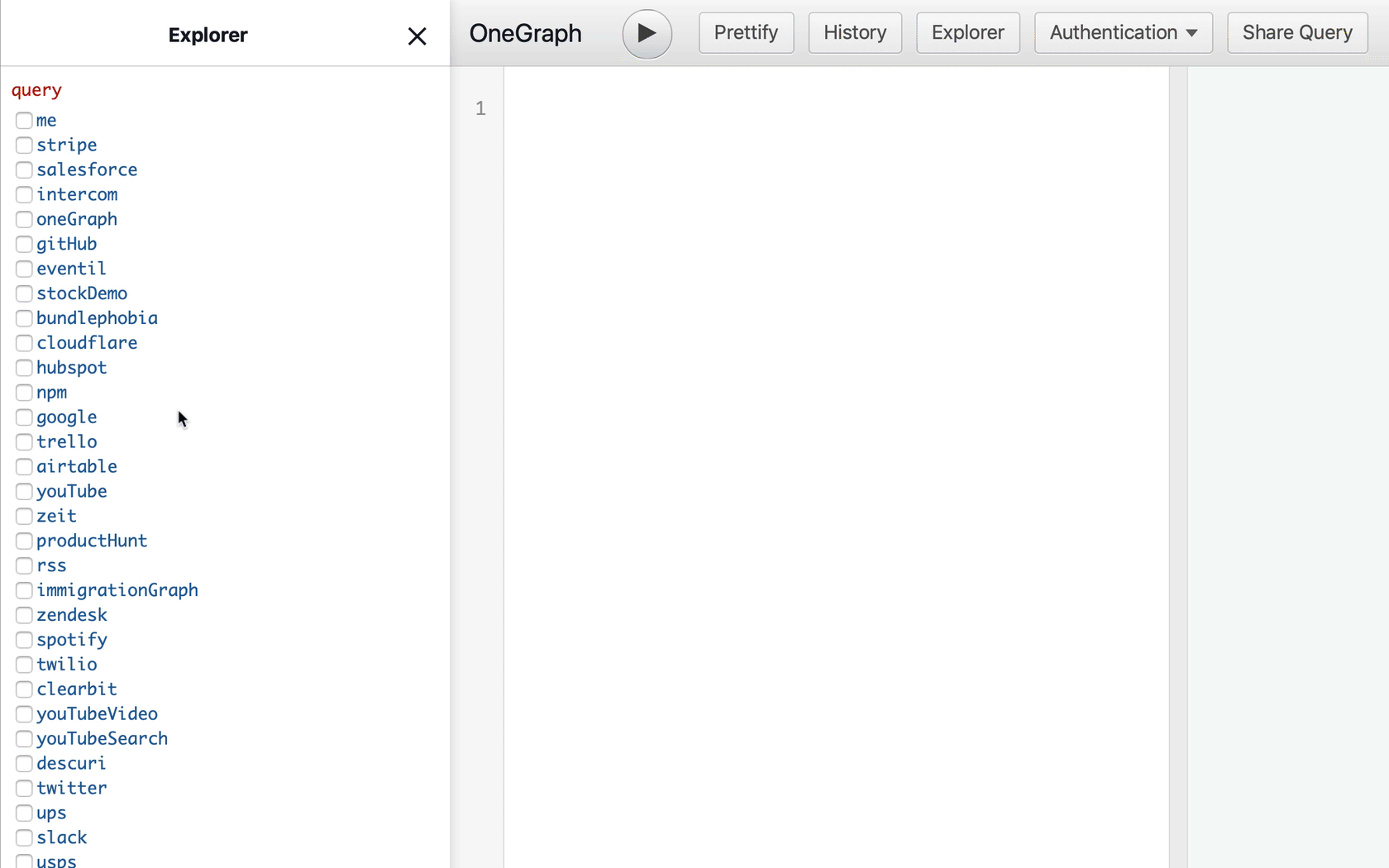This screenshot has width=1389, height=868.
Task: Check the bundlephobia field checkbox
Action: point(24,319)
